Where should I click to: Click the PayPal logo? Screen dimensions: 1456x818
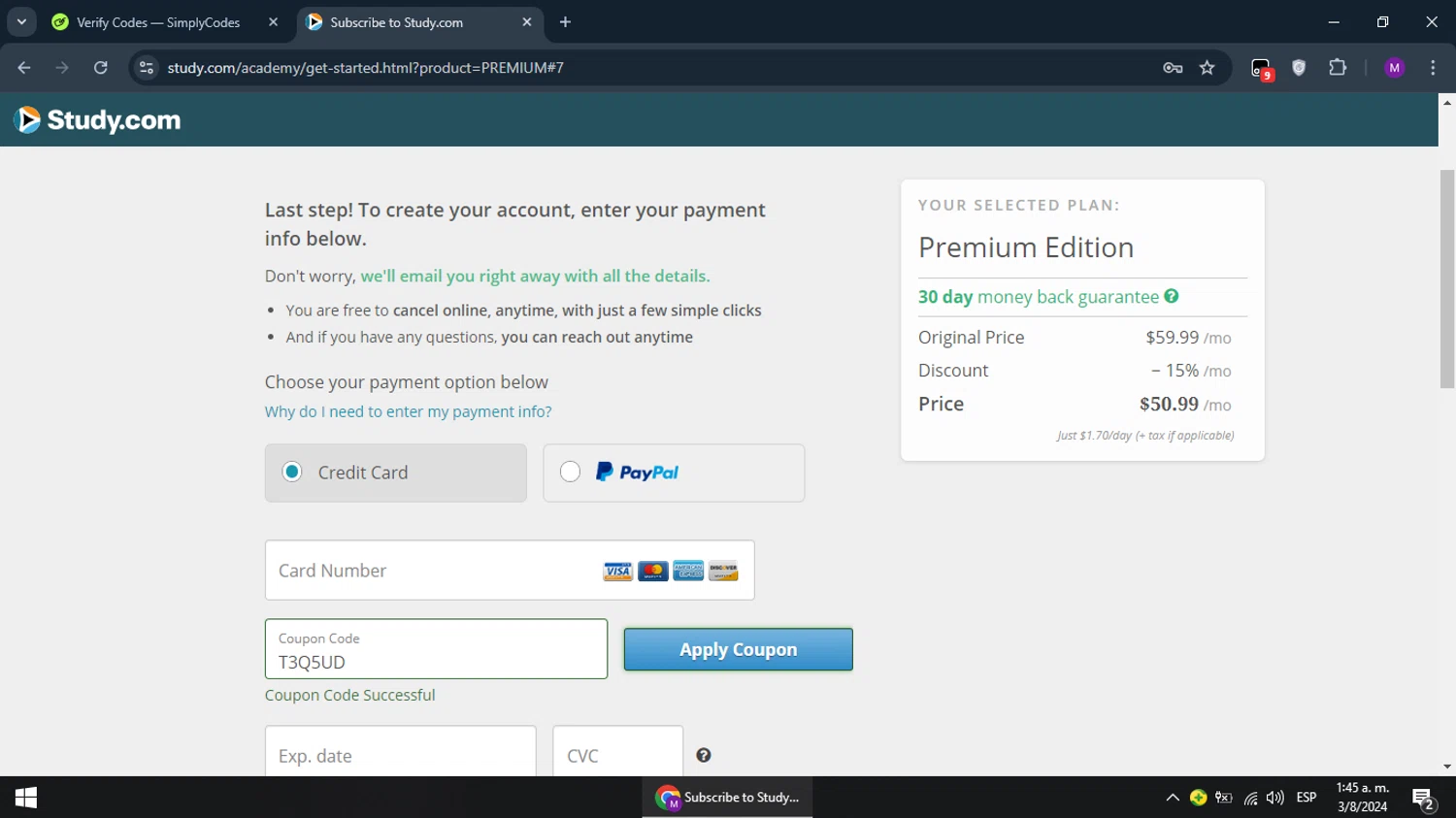(x=637, y=472)
